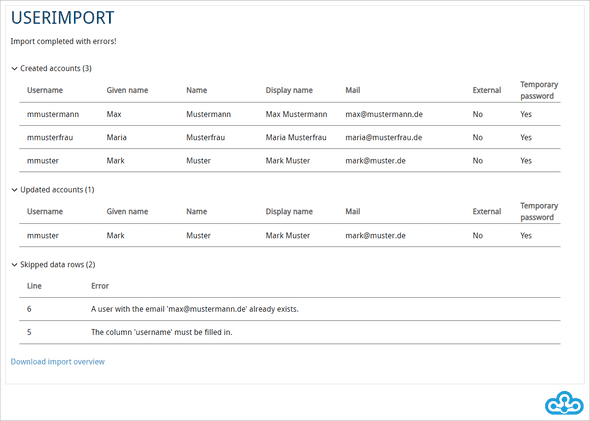590x421 pixels.
Task: Click the name Musterfrau cell
Action: click(205, 137)
